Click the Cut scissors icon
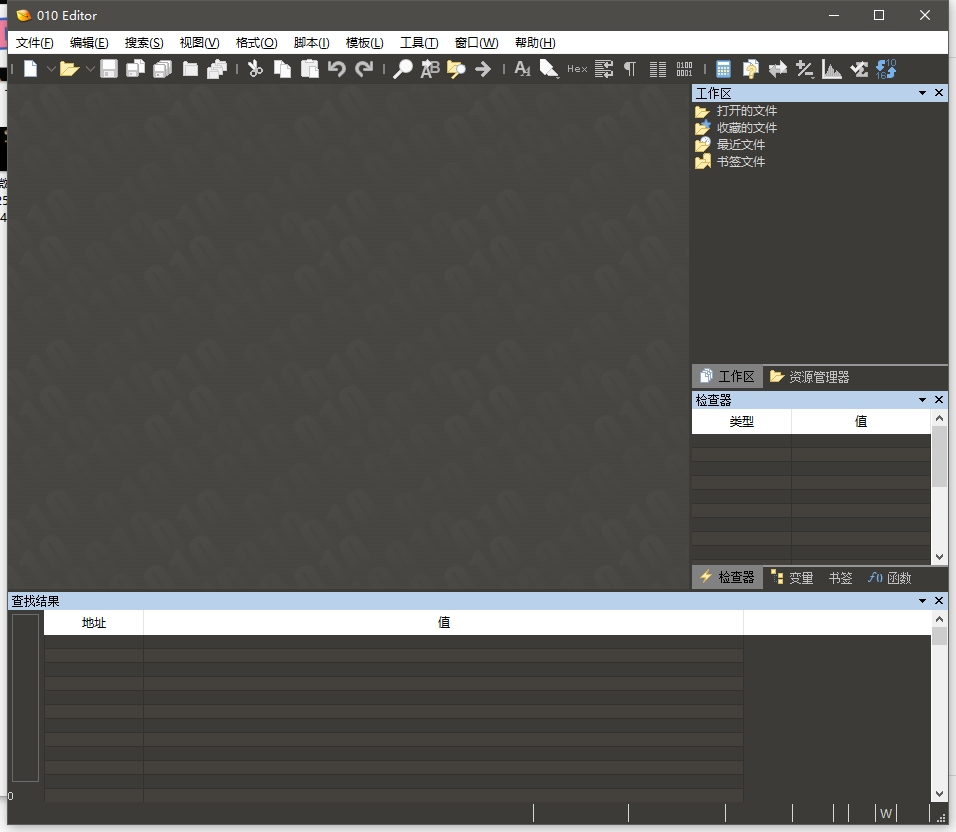 tap(255, 69)
